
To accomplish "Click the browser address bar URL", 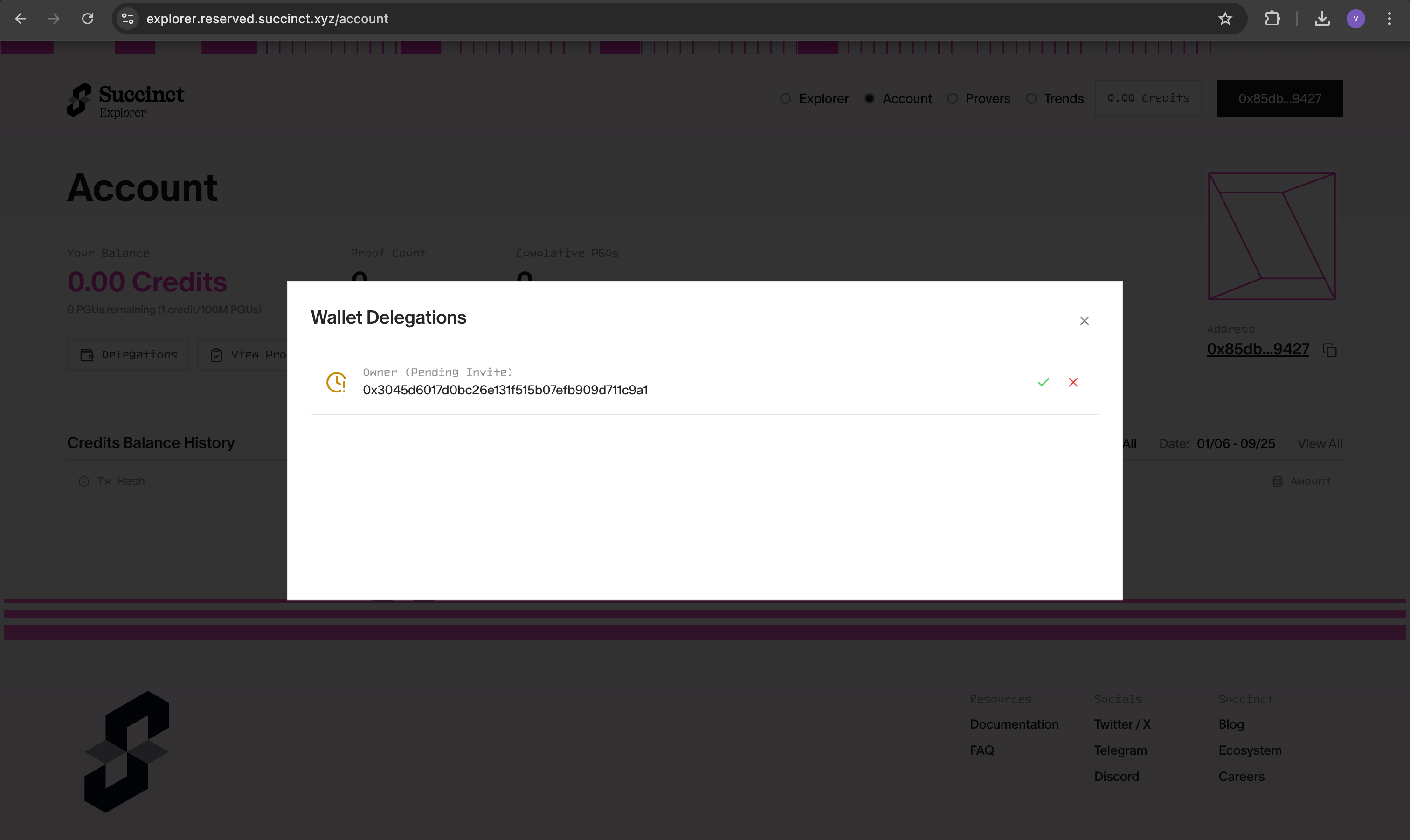I will coord(267,19).
